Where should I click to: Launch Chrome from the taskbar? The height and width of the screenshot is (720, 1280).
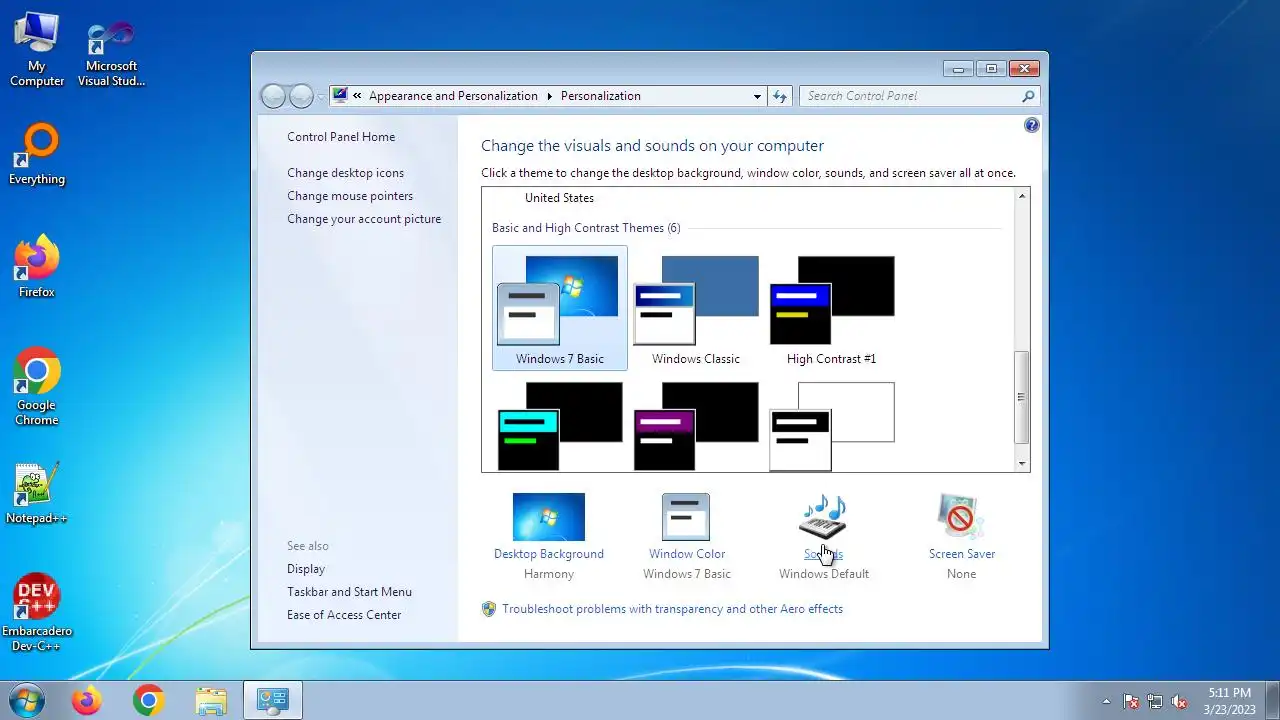pyautogui.click(x=149, y=700)
